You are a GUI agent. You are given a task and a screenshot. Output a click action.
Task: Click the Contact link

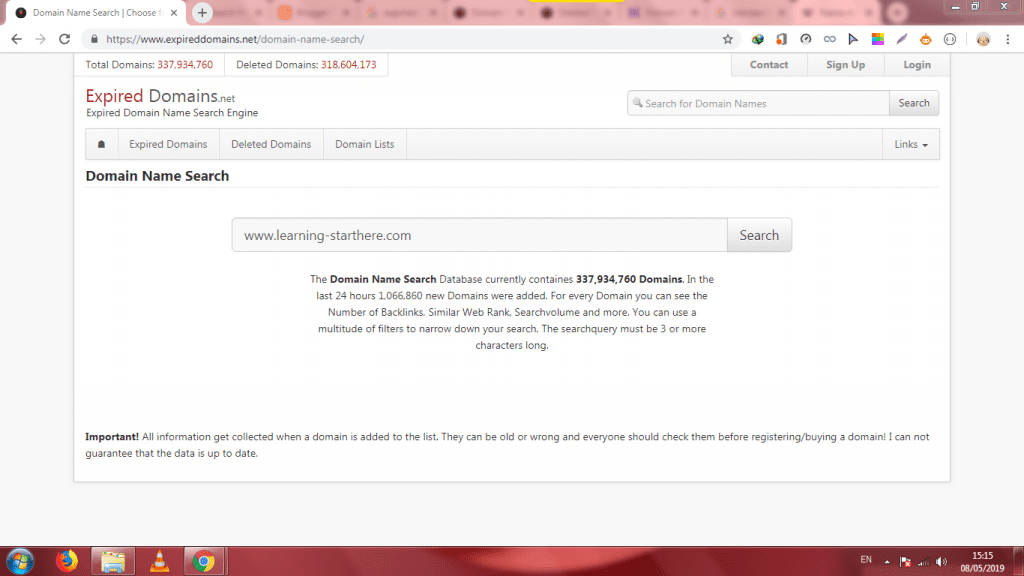click(769, 65)
